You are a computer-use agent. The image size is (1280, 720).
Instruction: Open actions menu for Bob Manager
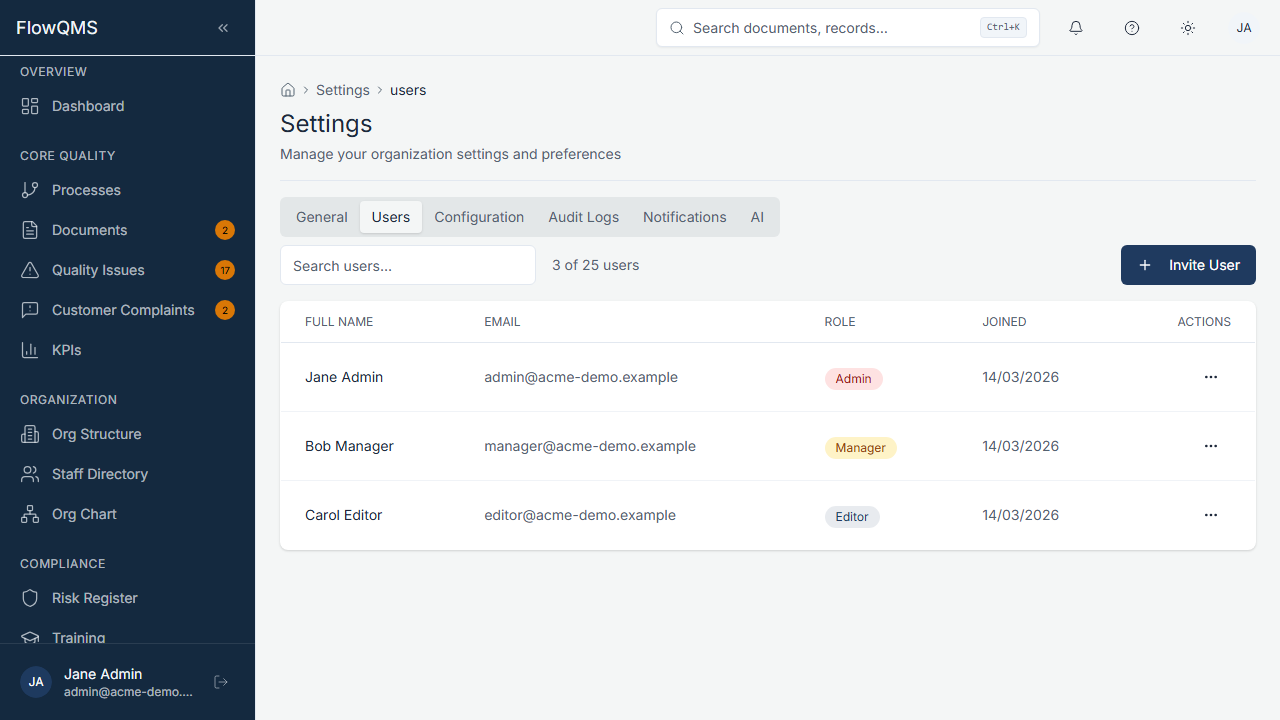pyautogui.click(x=1211, y=446)
